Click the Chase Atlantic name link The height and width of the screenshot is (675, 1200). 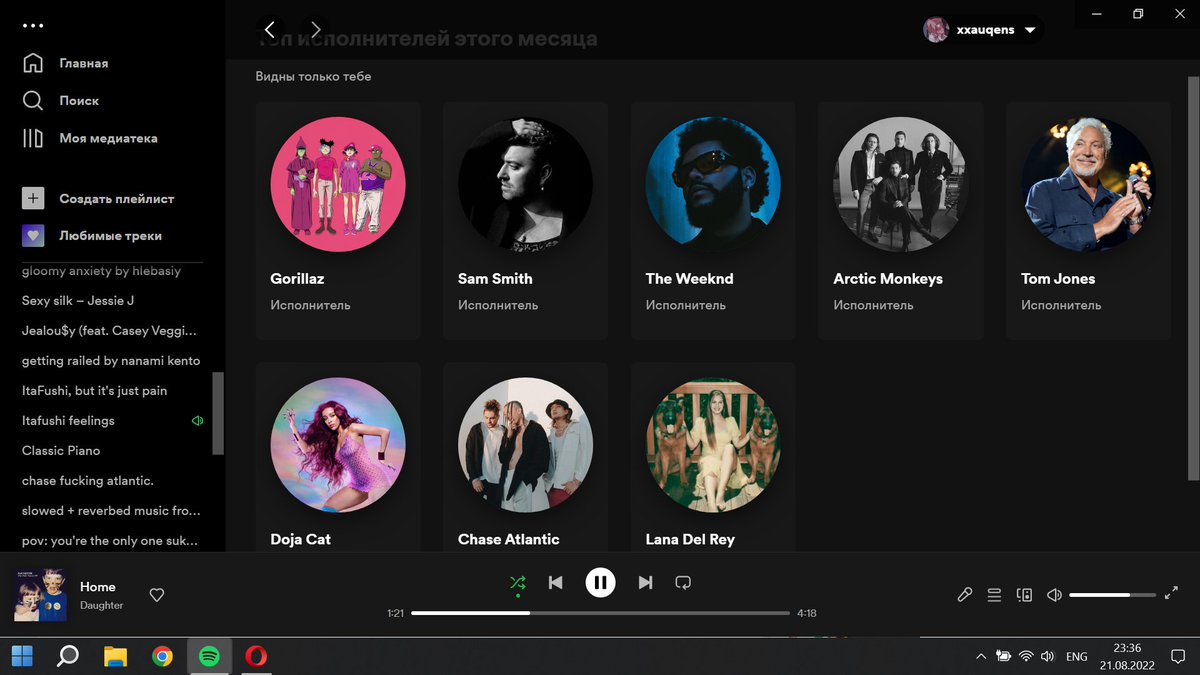pos(508,539)
